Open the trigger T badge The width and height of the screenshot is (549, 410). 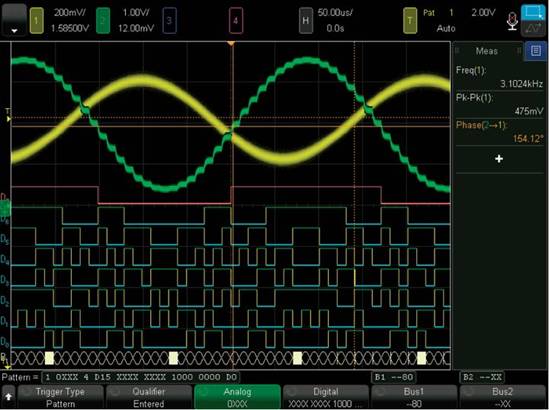click(x=410, y=21)
